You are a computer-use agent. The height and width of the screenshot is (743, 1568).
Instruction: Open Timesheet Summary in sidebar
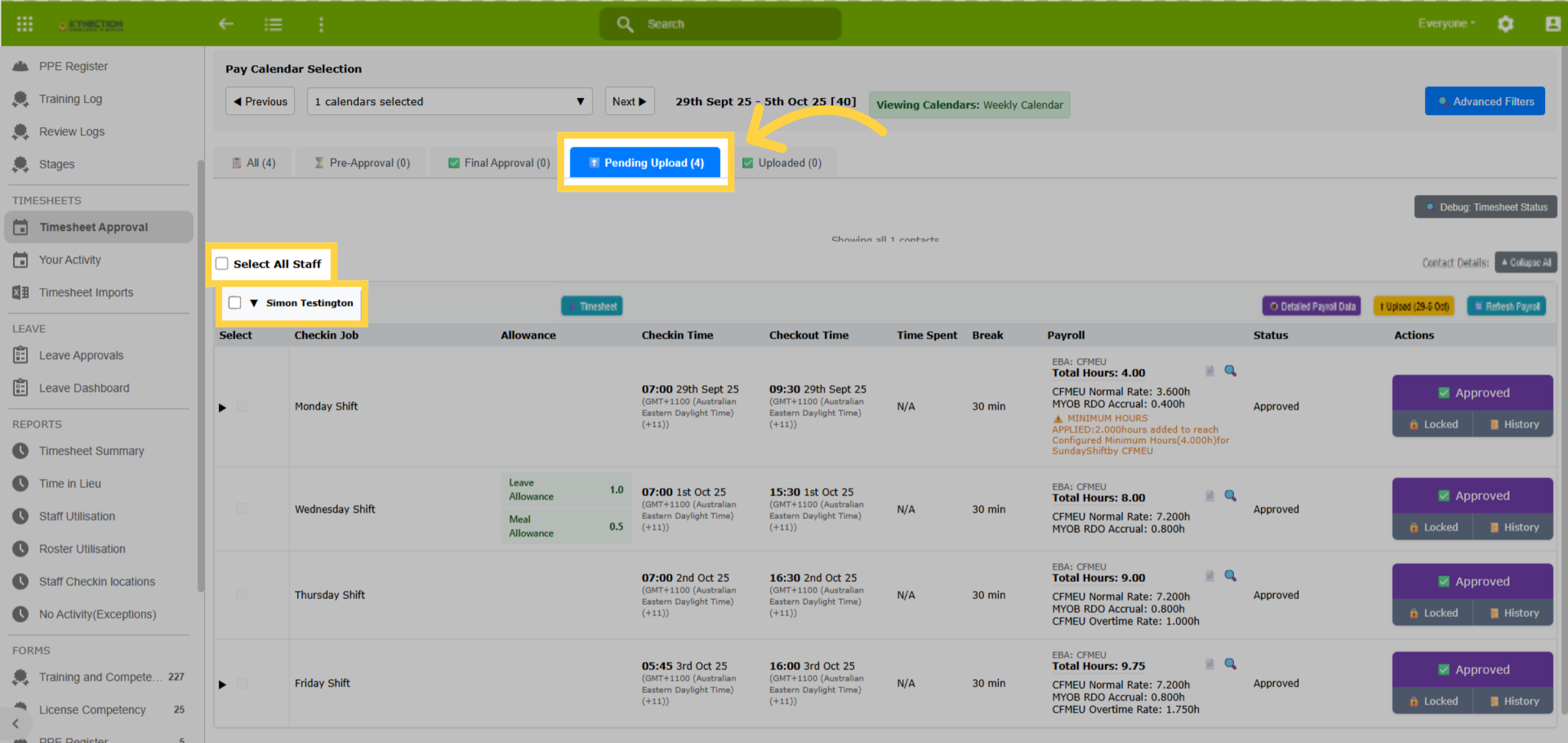point(91,451)
